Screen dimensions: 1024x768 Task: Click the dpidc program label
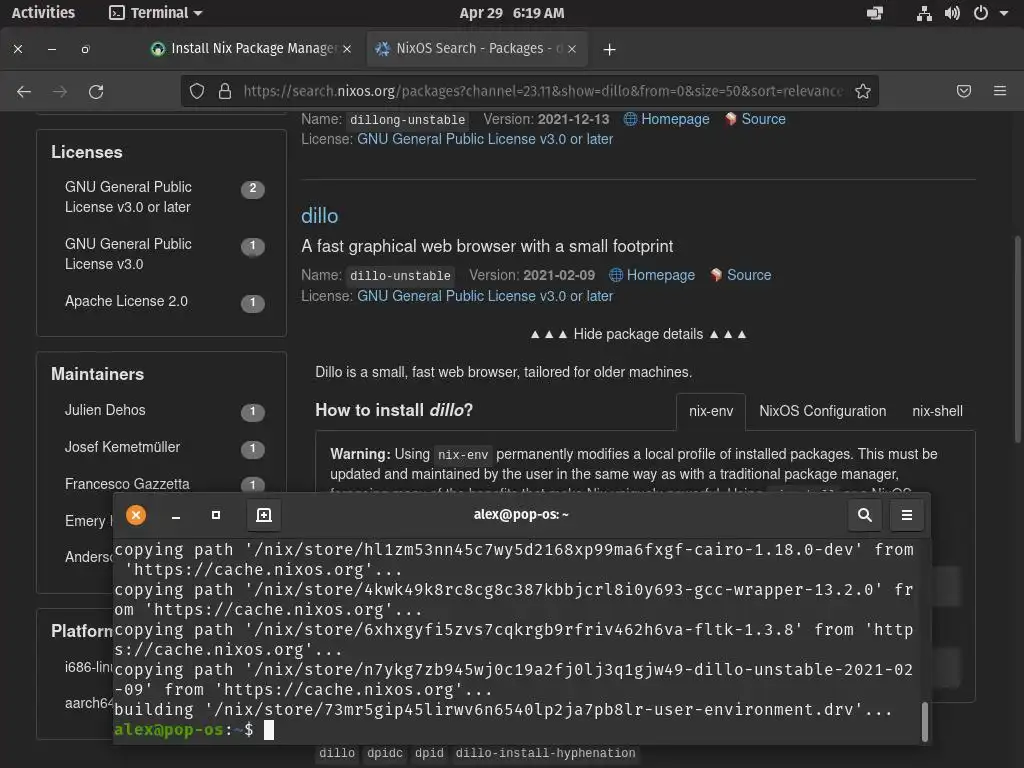pyautogui.click(x=385, y=753)
